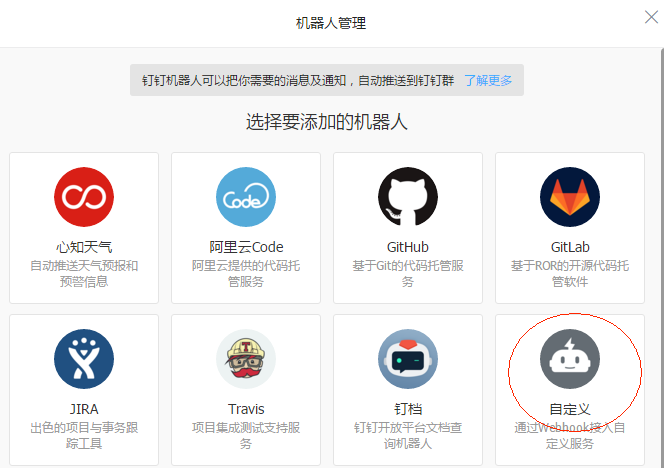Screen dimensions: 664x468
Task: Click the 心知天气 title text
Action: 84,247
